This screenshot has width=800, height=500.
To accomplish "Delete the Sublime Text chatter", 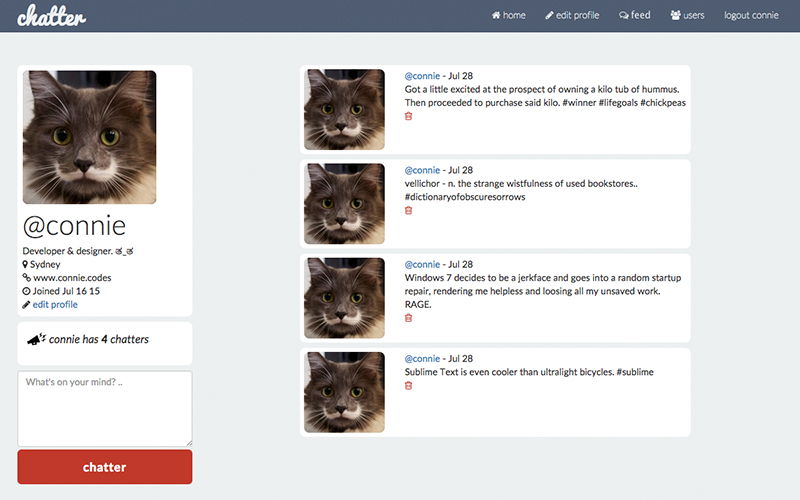I will pos(408,386).
